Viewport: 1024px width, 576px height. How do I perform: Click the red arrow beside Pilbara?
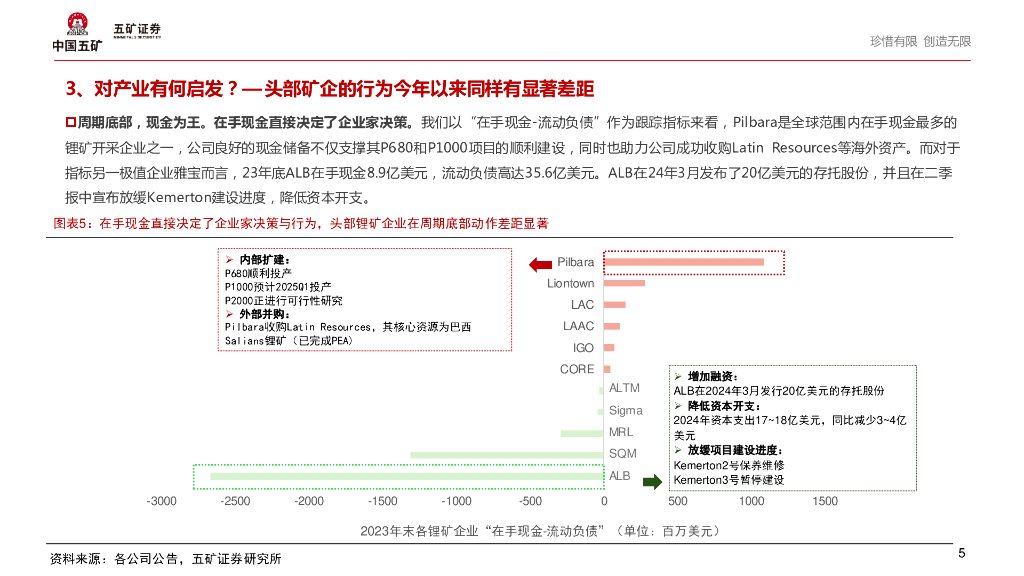(x=541, y=264)
